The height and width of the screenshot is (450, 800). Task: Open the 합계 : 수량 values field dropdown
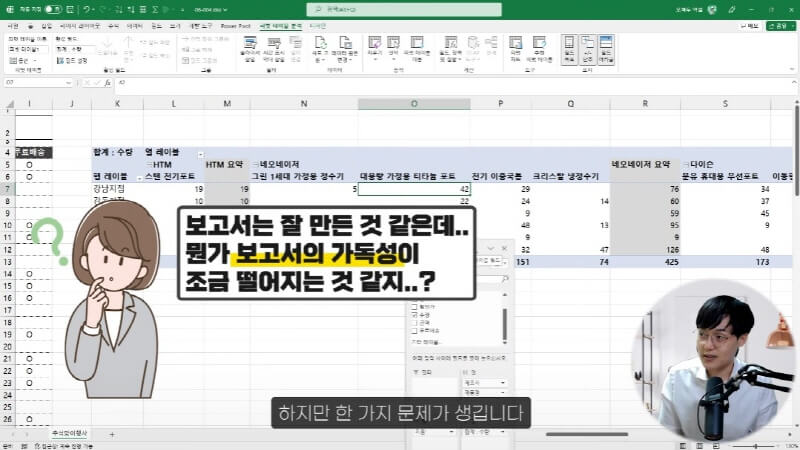(x=503, y=432)
